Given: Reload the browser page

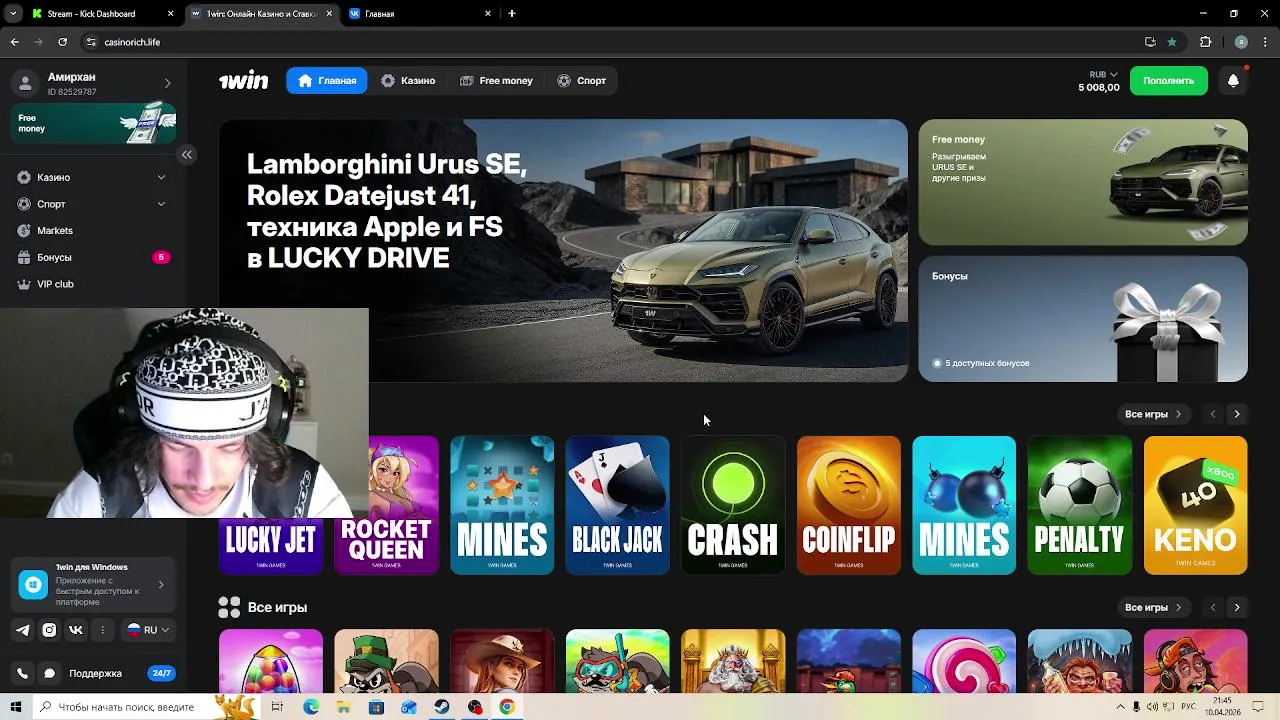Looking at the screenshot, I should tap(62, 42).
